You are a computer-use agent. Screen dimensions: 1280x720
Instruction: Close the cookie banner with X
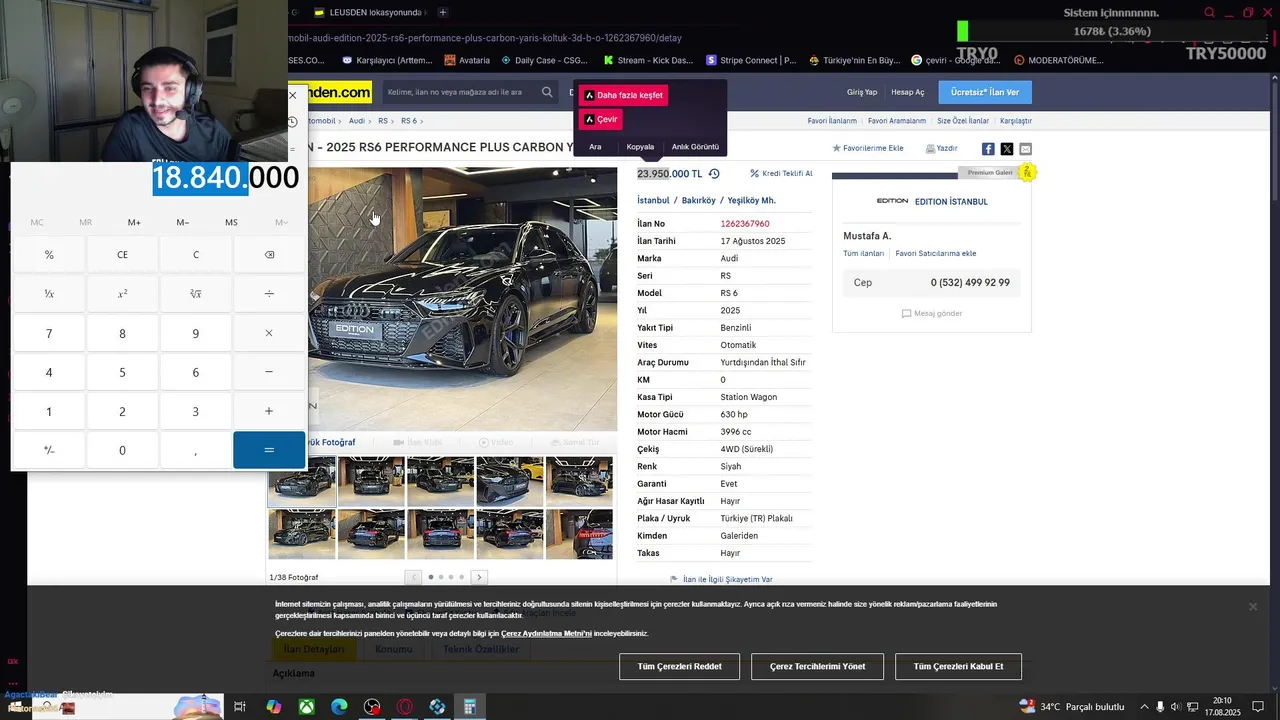pos(1252,607)
